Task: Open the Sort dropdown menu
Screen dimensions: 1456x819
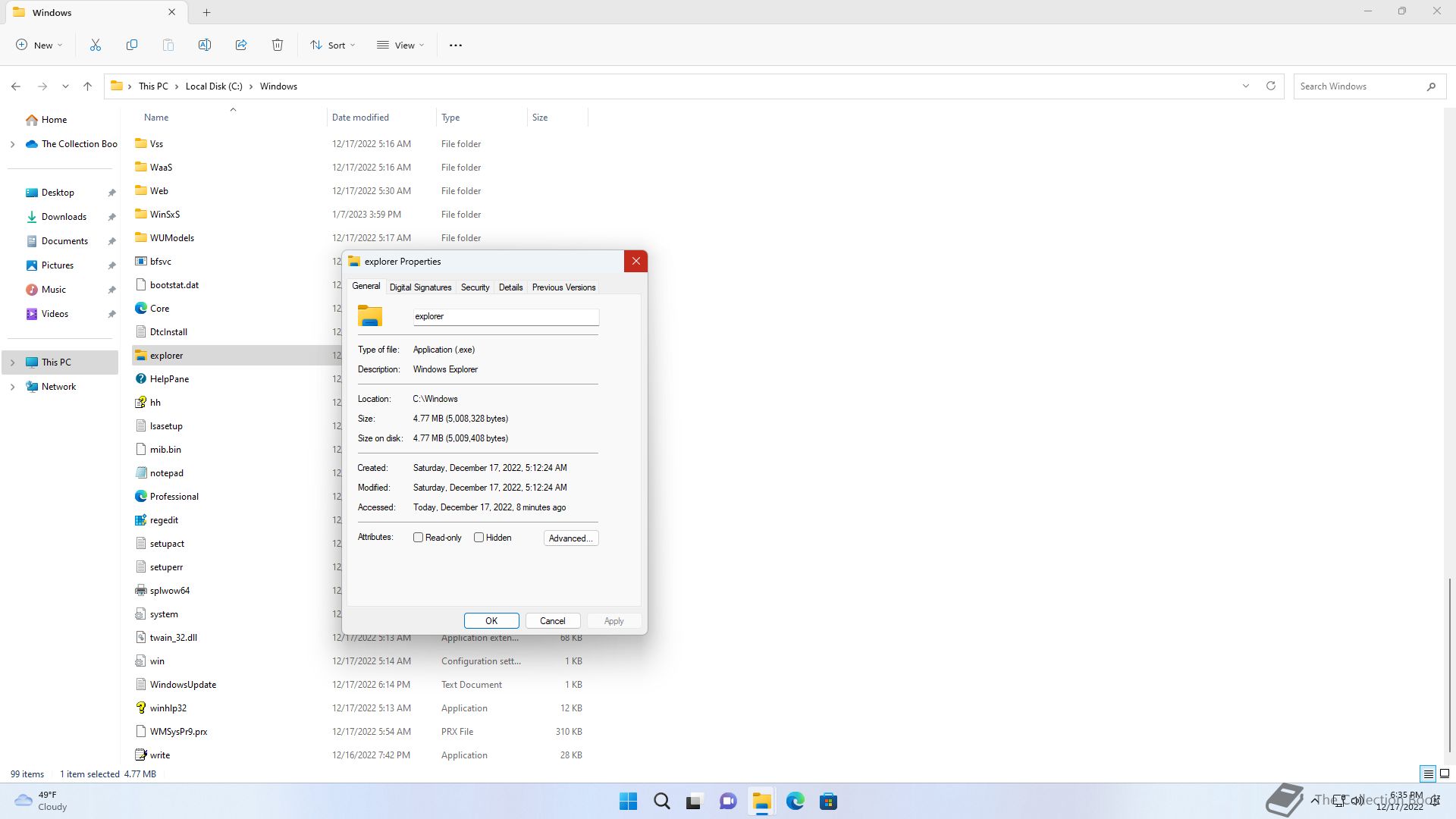Action: [333, 45]
